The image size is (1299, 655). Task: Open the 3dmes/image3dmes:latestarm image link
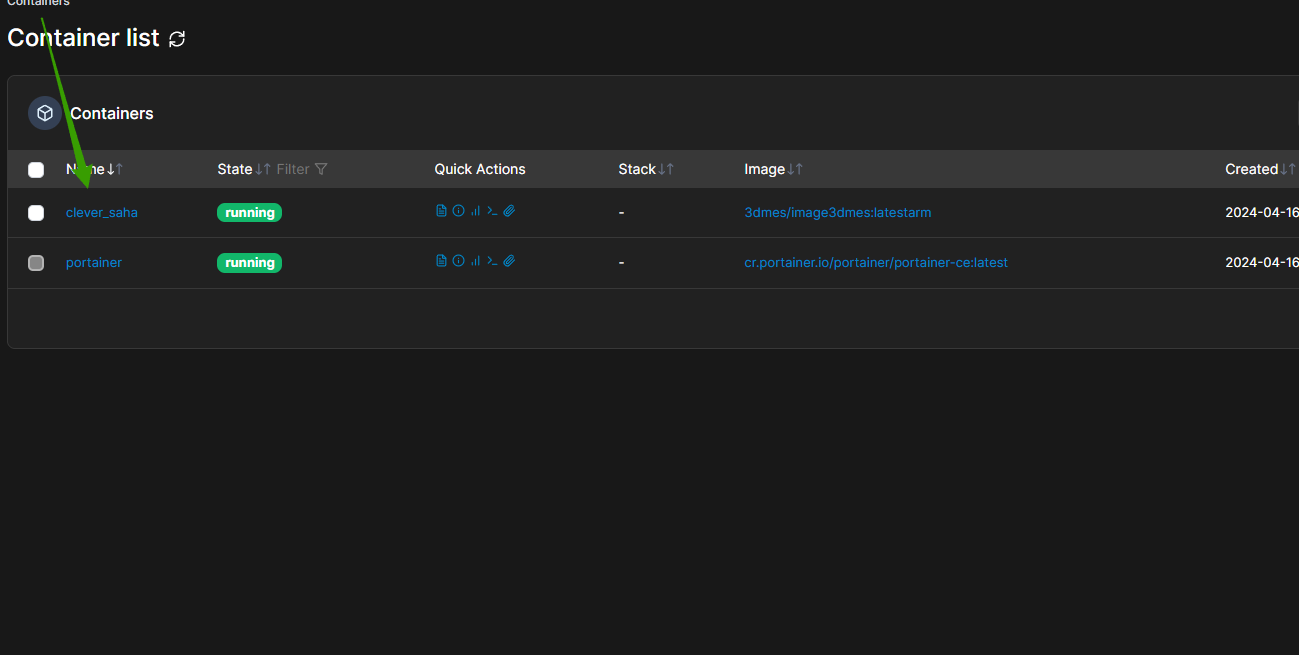(838, 212)
